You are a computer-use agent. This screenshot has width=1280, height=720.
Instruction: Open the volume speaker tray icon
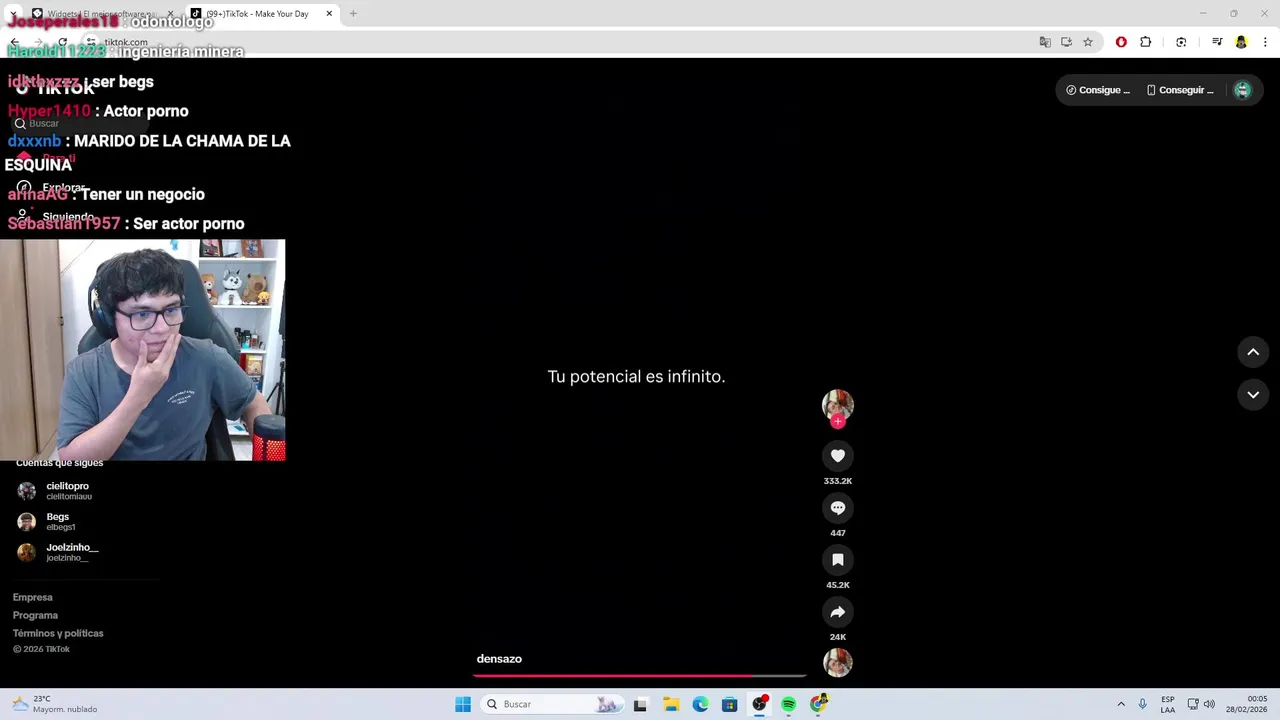(x=1209, y=704)
